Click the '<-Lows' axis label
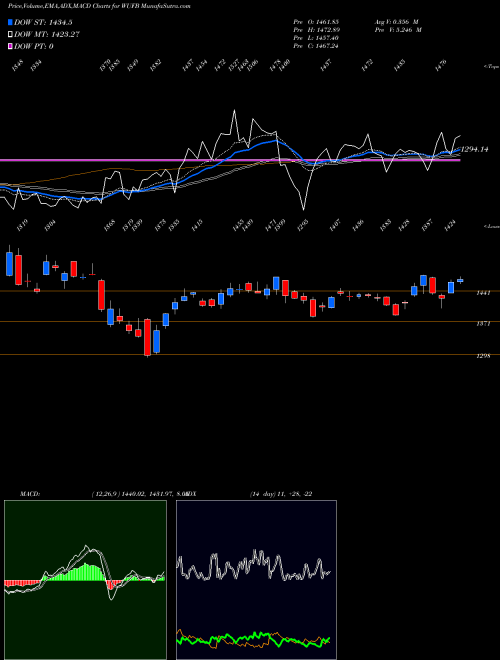Image resolution: width=500 pixels, height=660 pixels. [491, 226]
